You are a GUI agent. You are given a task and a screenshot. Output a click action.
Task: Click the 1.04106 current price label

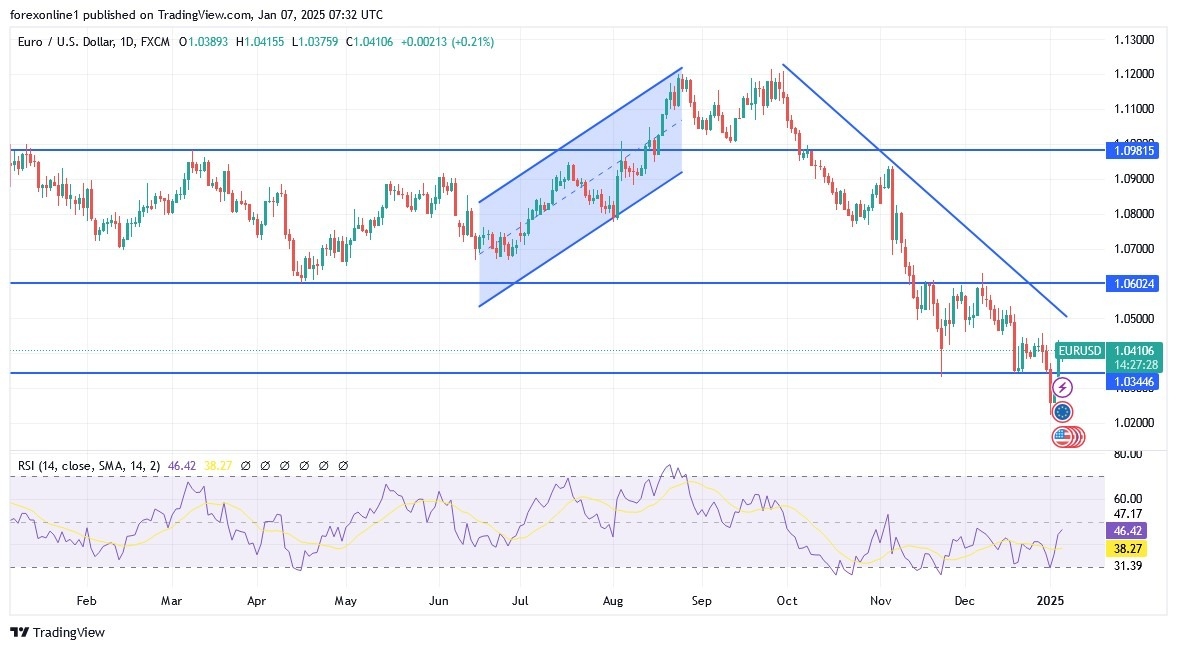point(1131,351)
